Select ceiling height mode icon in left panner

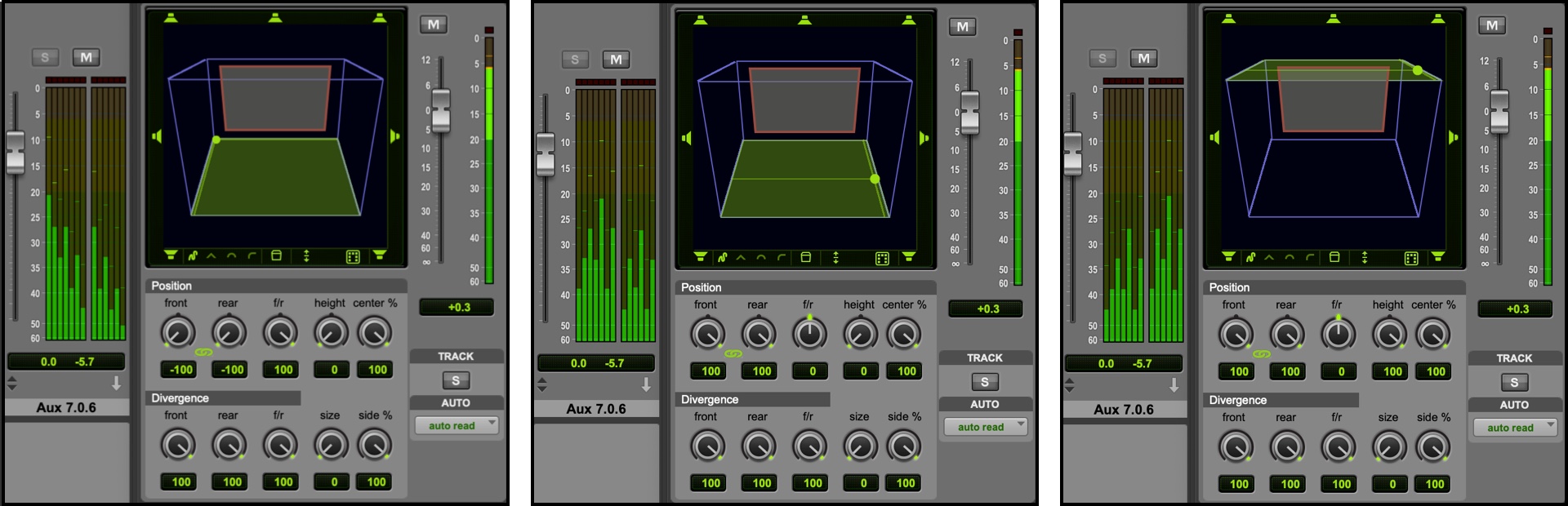pos(252,256)
